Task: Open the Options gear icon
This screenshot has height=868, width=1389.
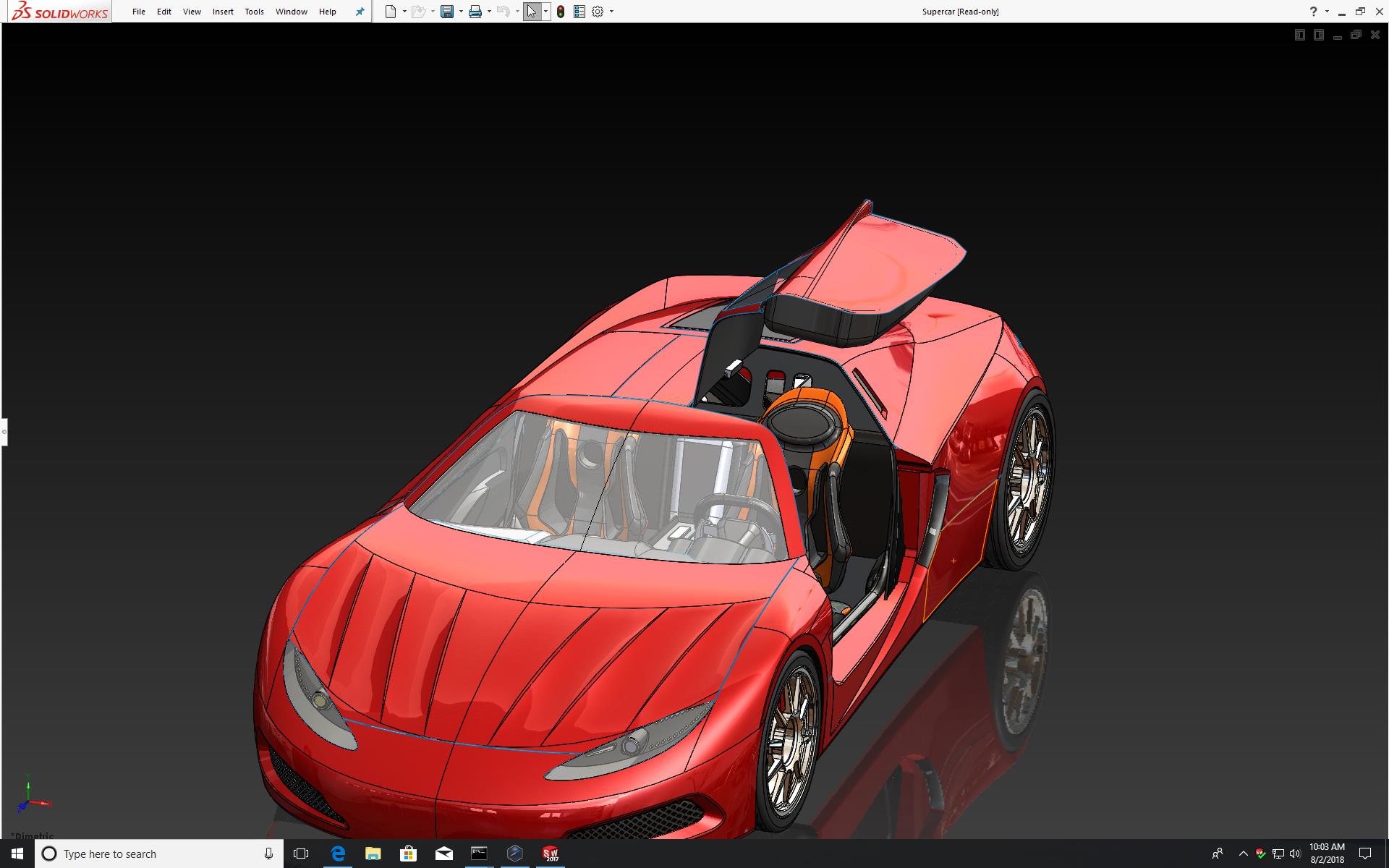Action: [x=598, y=12]
